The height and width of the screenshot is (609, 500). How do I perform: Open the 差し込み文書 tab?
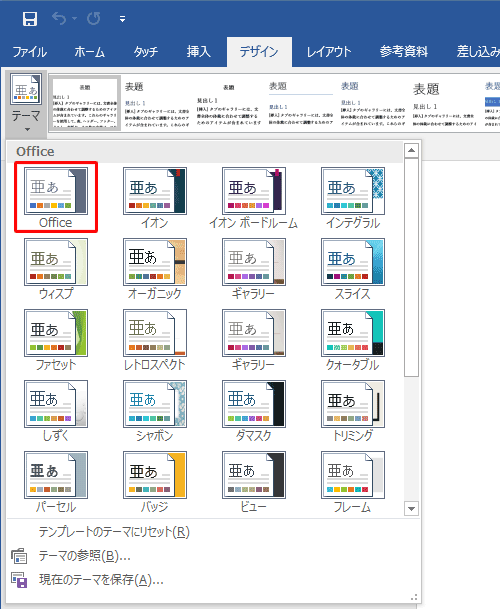click(x=478, y=52)
